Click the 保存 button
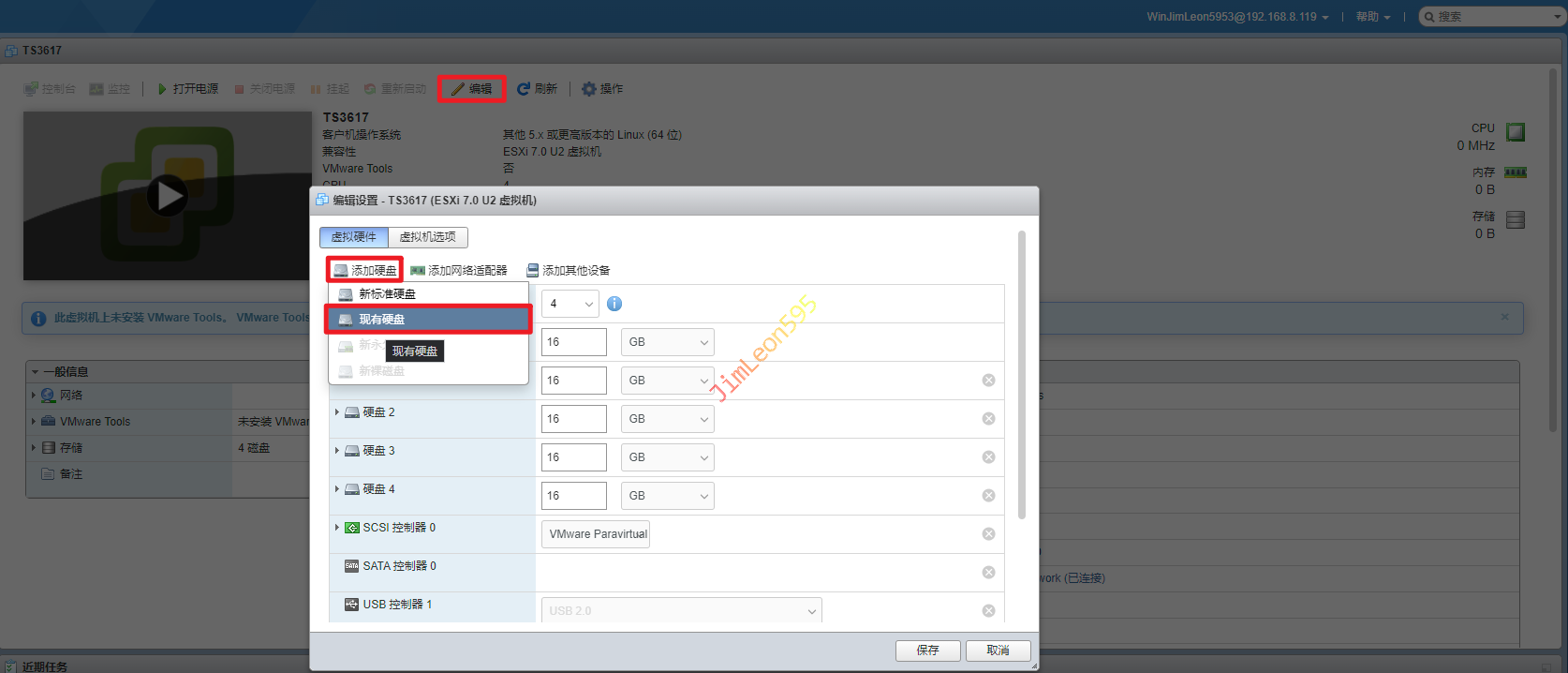Screen dimensions: 1568x673 point(927,651)
